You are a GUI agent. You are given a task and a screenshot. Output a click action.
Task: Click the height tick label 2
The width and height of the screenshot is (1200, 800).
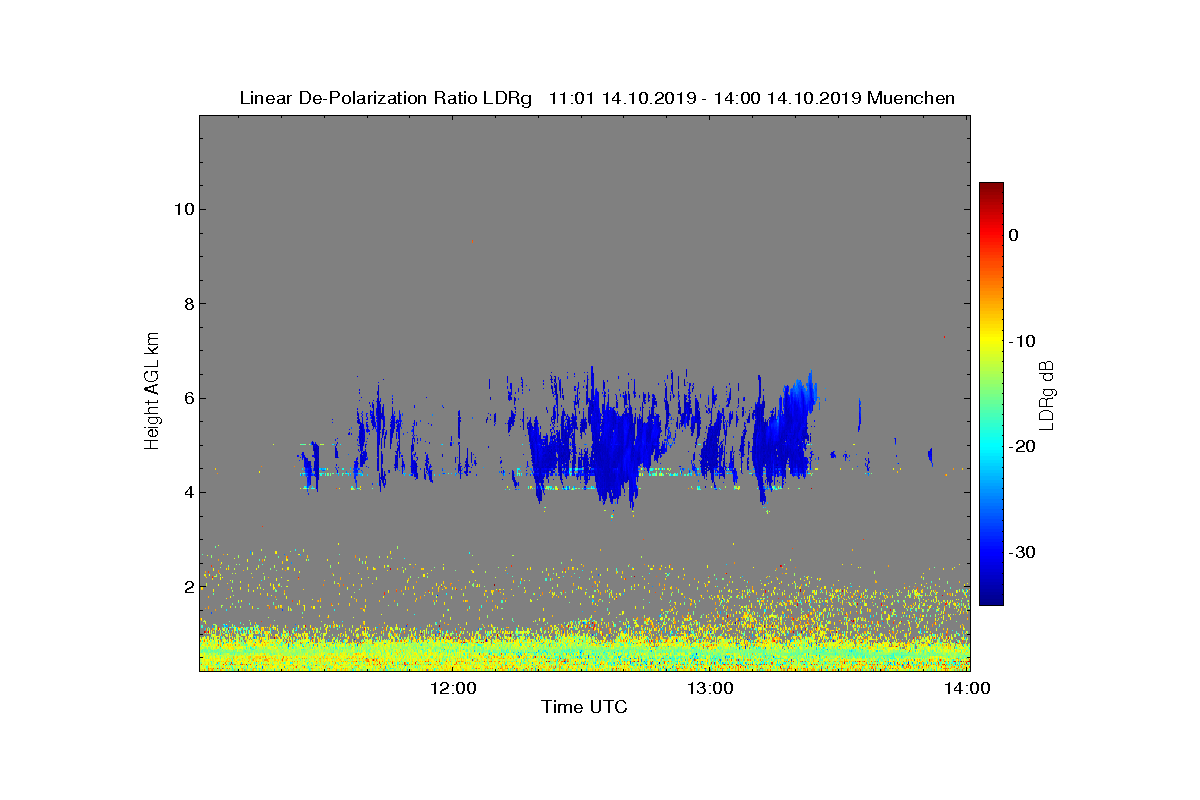click(x=187, y=587)
